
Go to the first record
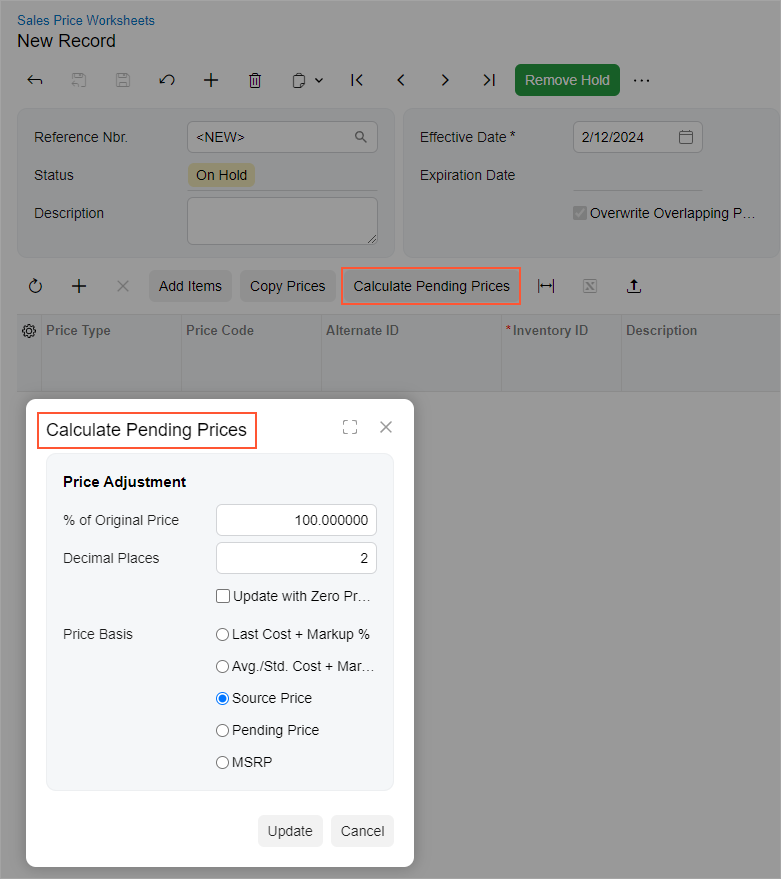tap(357, 80)
